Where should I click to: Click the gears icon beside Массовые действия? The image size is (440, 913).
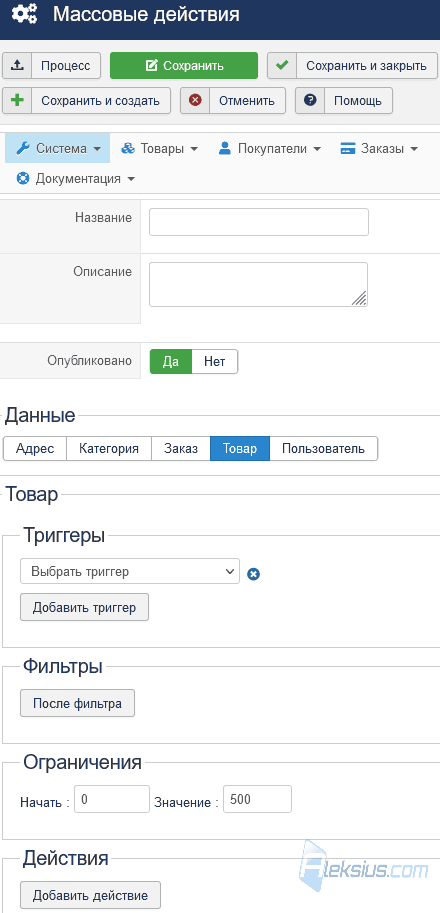tap(24, 14)
